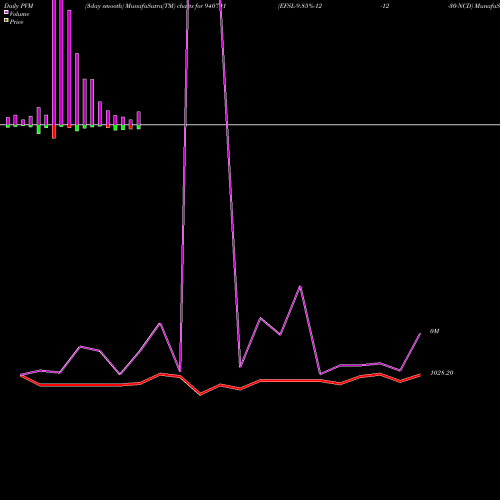Click the Price legend color swatch
The image size is (500, 500).
pos(6,20)
